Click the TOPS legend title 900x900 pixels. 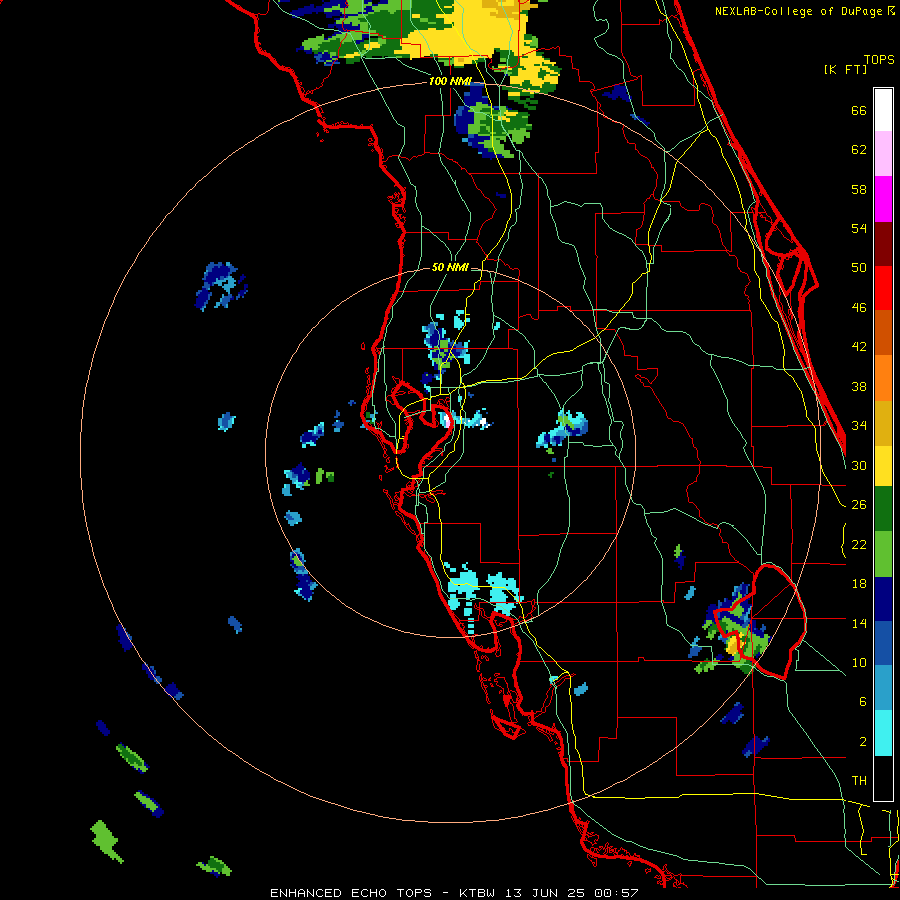coord(879,60)
